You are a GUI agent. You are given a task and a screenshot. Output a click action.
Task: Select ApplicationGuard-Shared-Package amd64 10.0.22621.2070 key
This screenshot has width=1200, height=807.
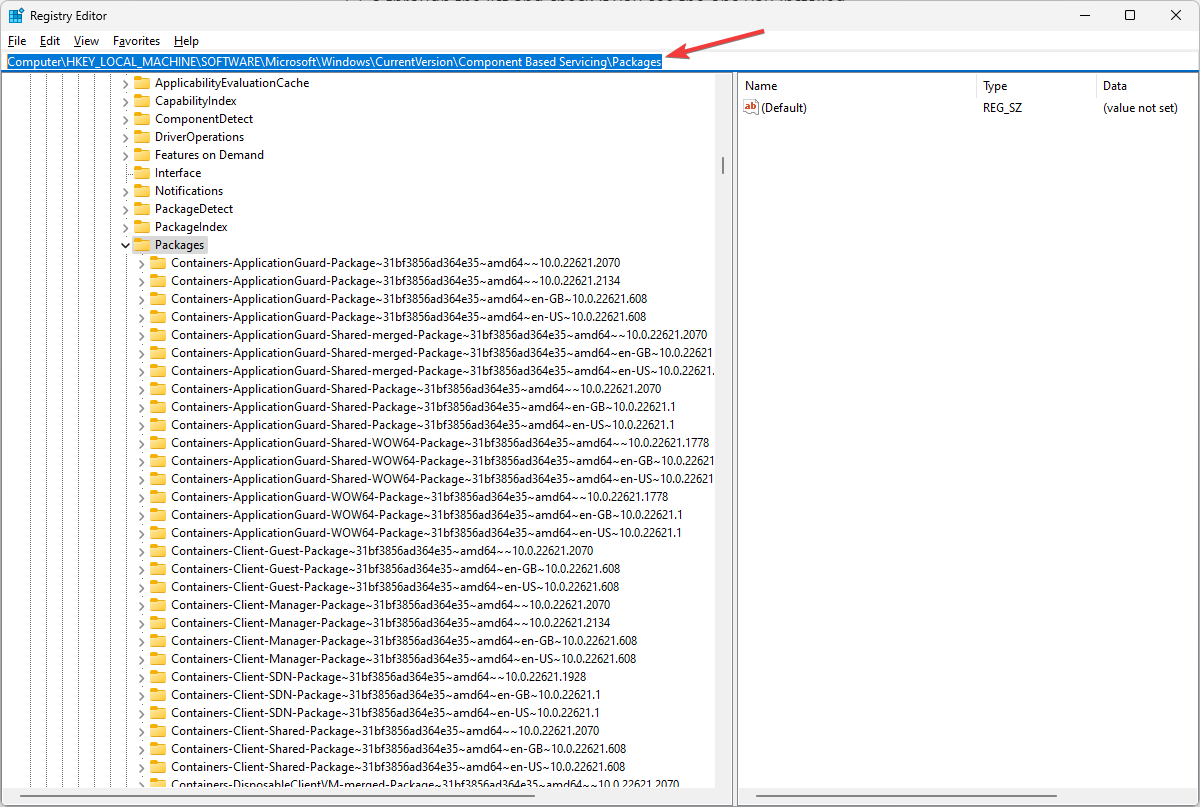tap(416, 389)
